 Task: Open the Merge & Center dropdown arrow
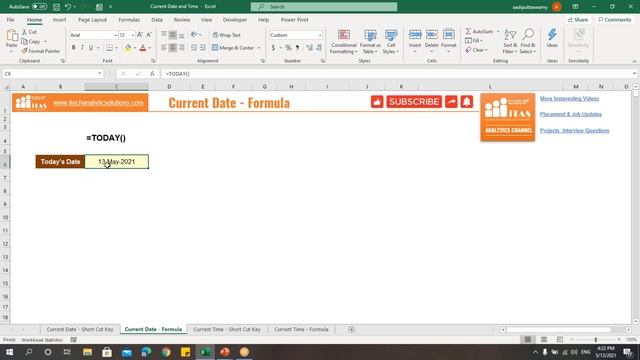[259, 48]
